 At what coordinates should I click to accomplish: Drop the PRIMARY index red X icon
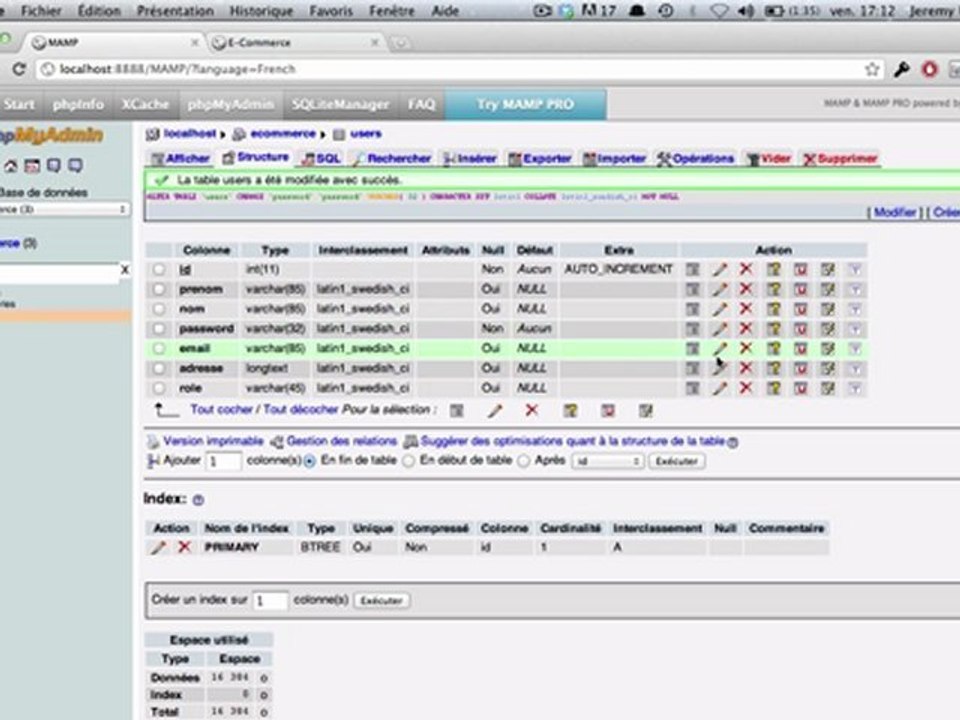[184, 547]
